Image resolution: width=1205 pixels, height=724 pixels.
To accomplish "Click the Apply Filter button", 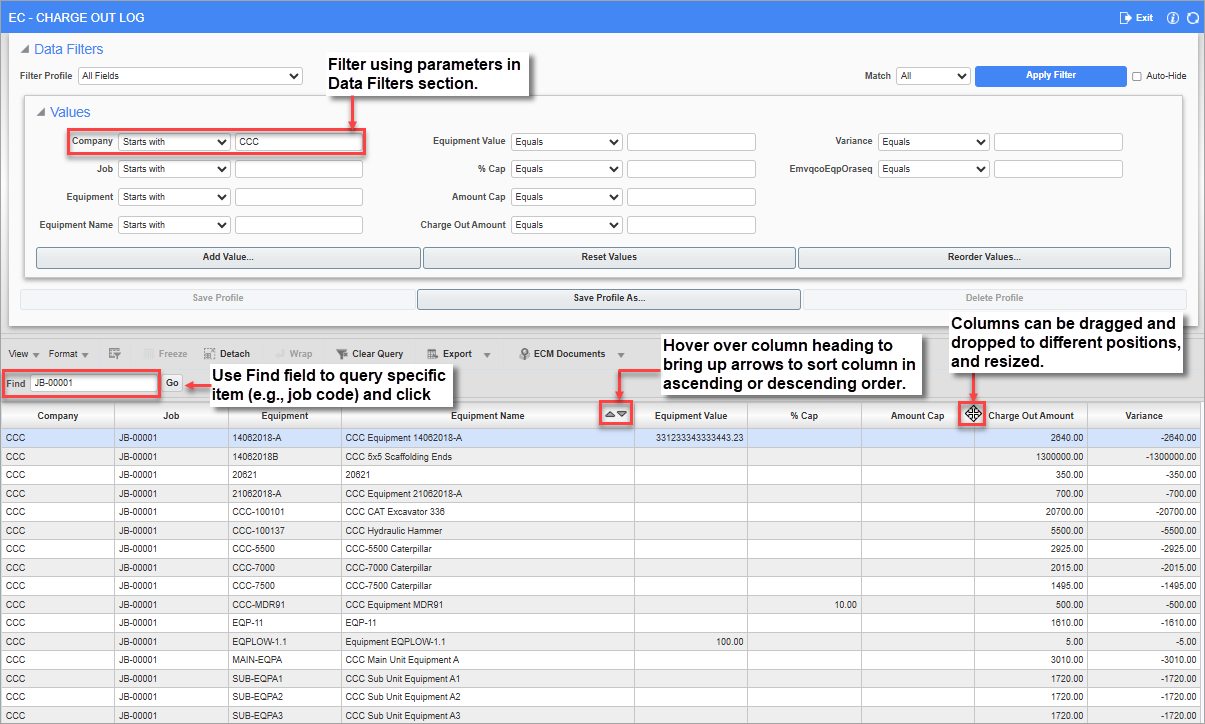I will (1051, 75).
